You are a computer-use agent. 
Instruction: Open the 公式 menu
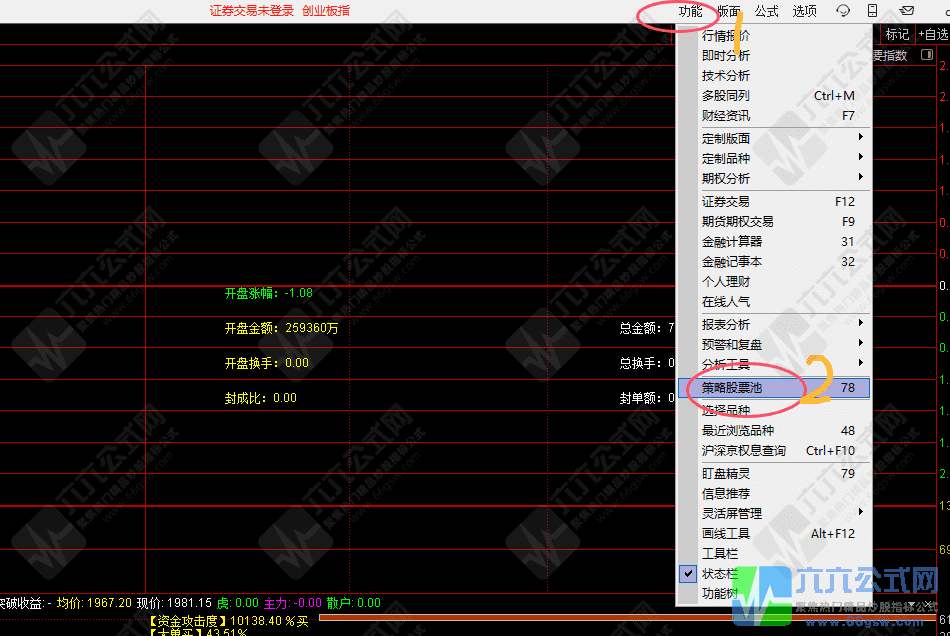click(x=767, y=11)
